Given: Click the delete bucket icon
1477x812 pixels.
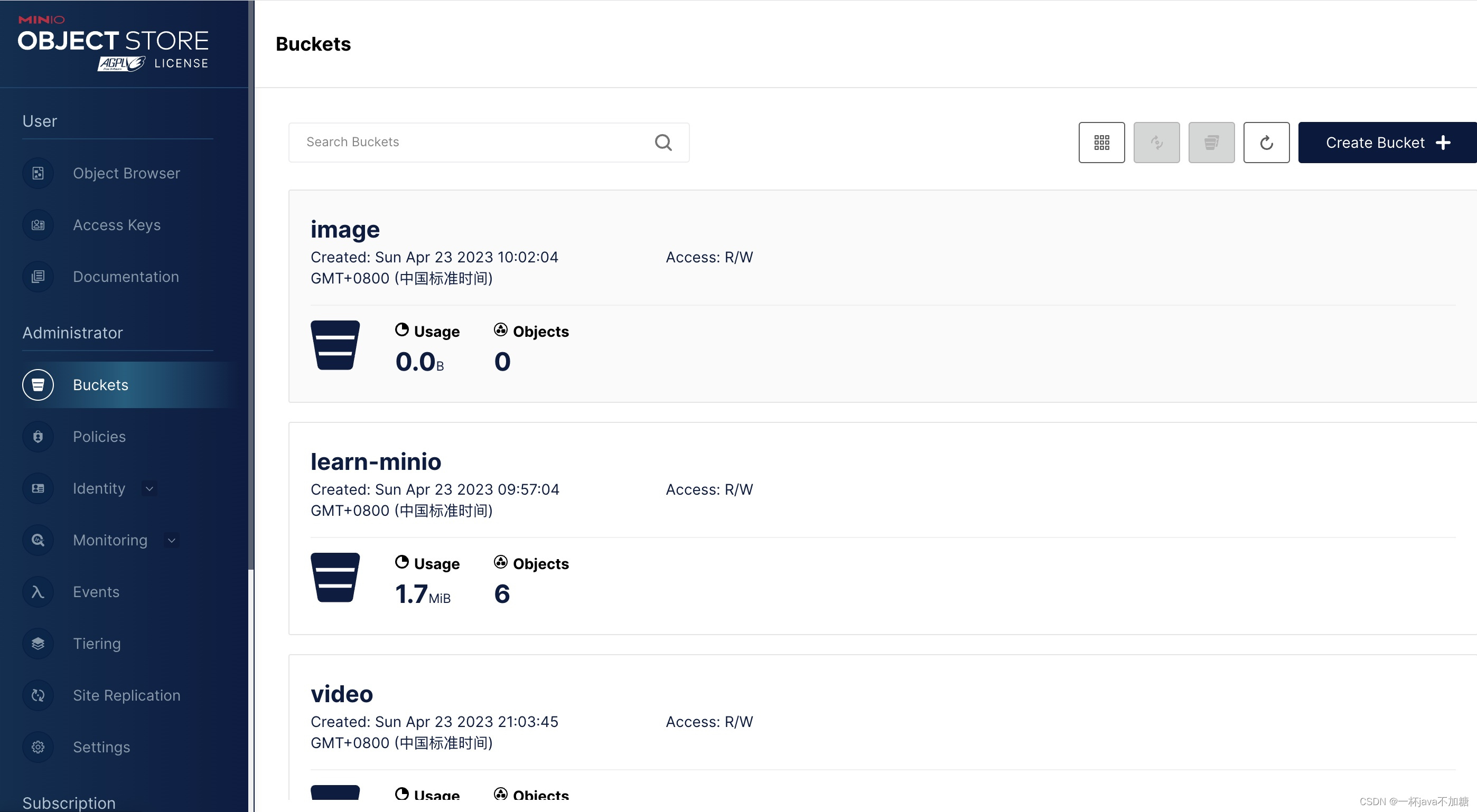Looking at the screenshot, I should point(1211,142).
